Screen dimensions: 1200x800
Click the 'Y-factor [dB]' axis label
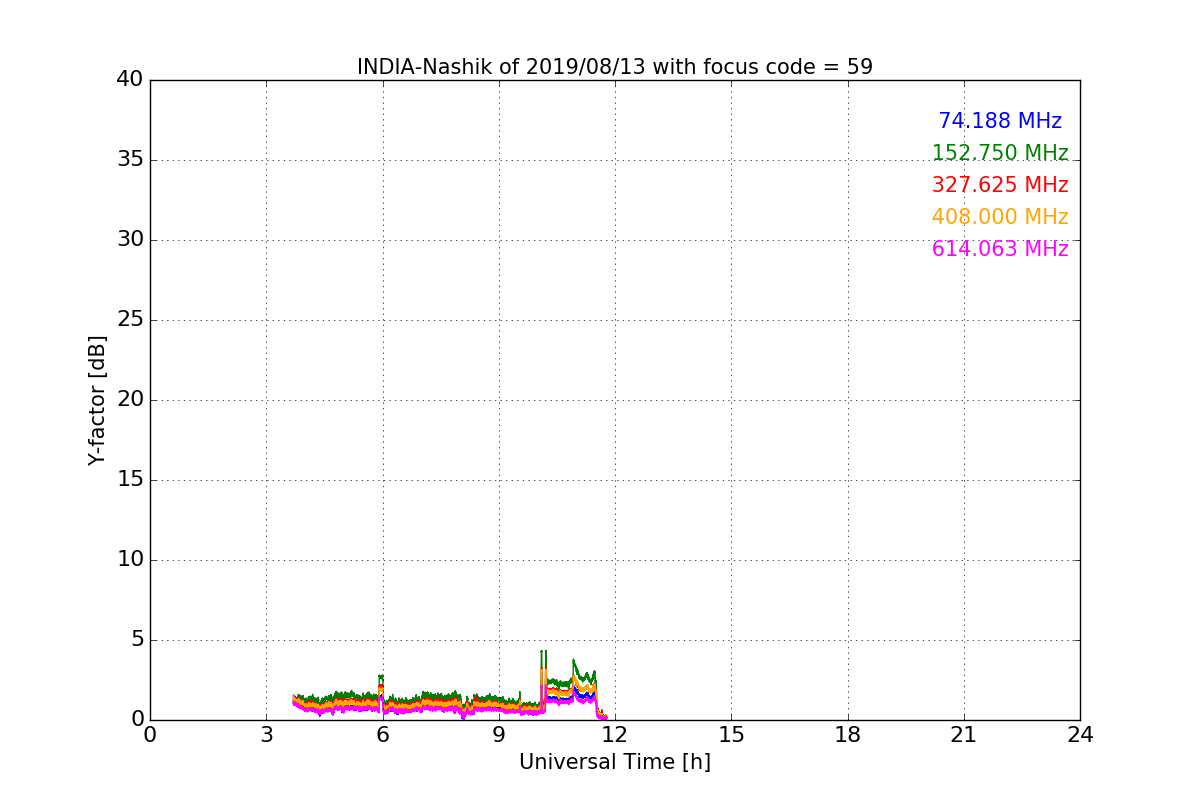point(97,400)
